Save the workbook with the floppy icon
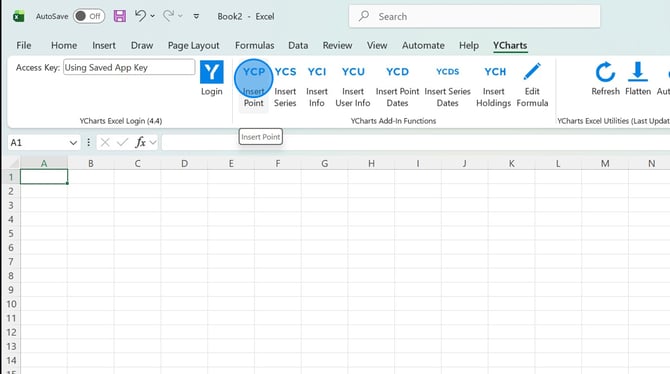Screen dimensions: 670x374 pos(120,16)
